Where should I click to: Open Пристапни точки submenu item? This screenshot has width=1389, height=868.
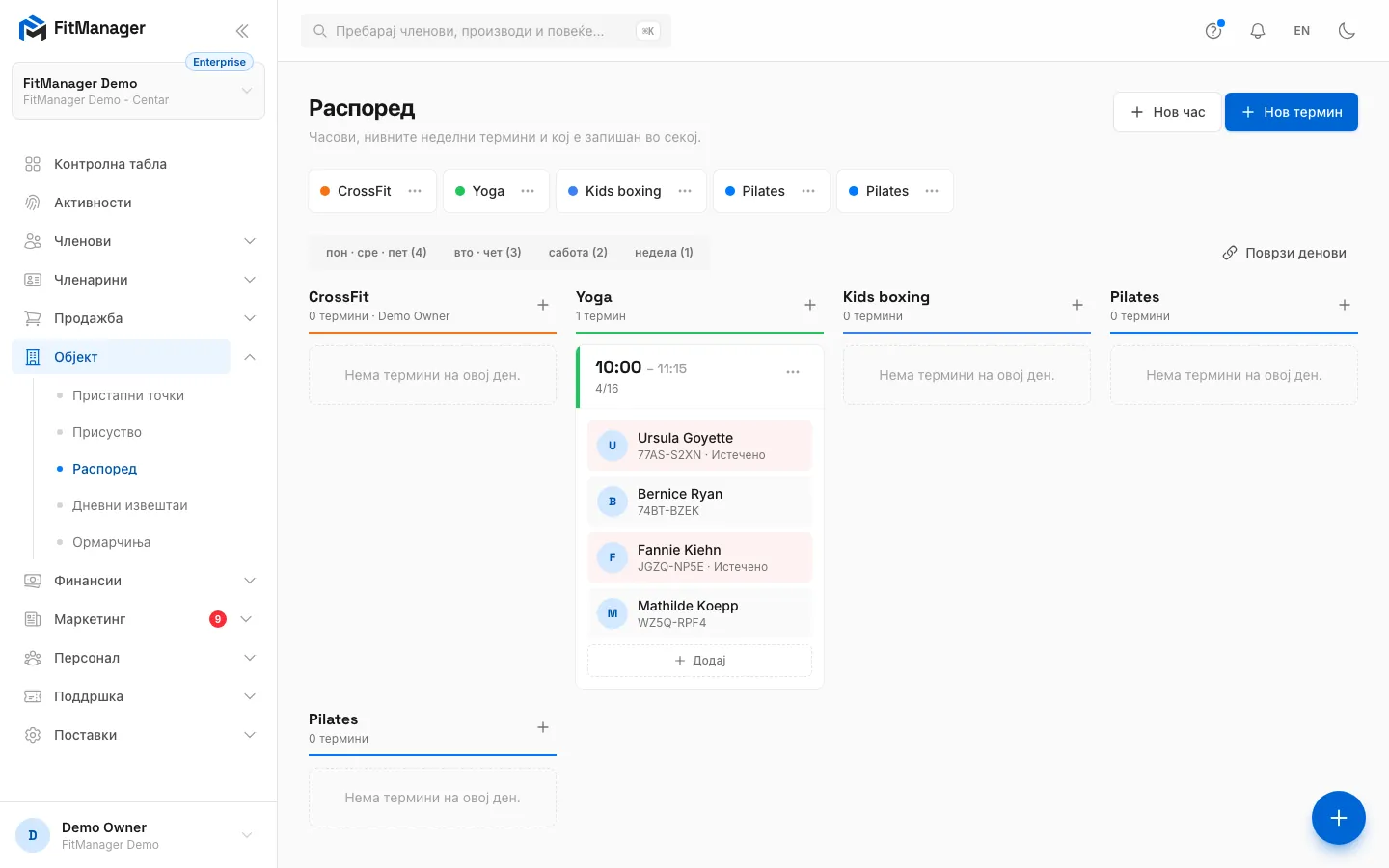[x=128, y=395]
